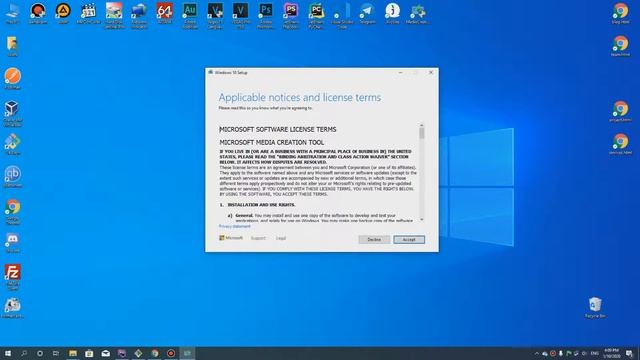Select the Google Chrome icon in left column
Viewport: 640px width, 360px height.
click(x=12, y=211)
